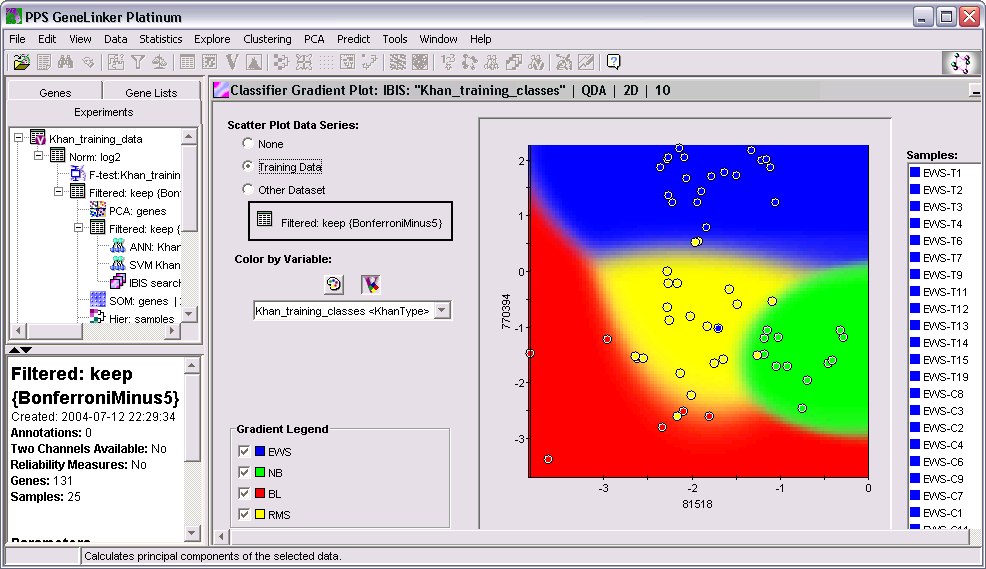Click the large V variable toolbar icon

tap(232, 62)
